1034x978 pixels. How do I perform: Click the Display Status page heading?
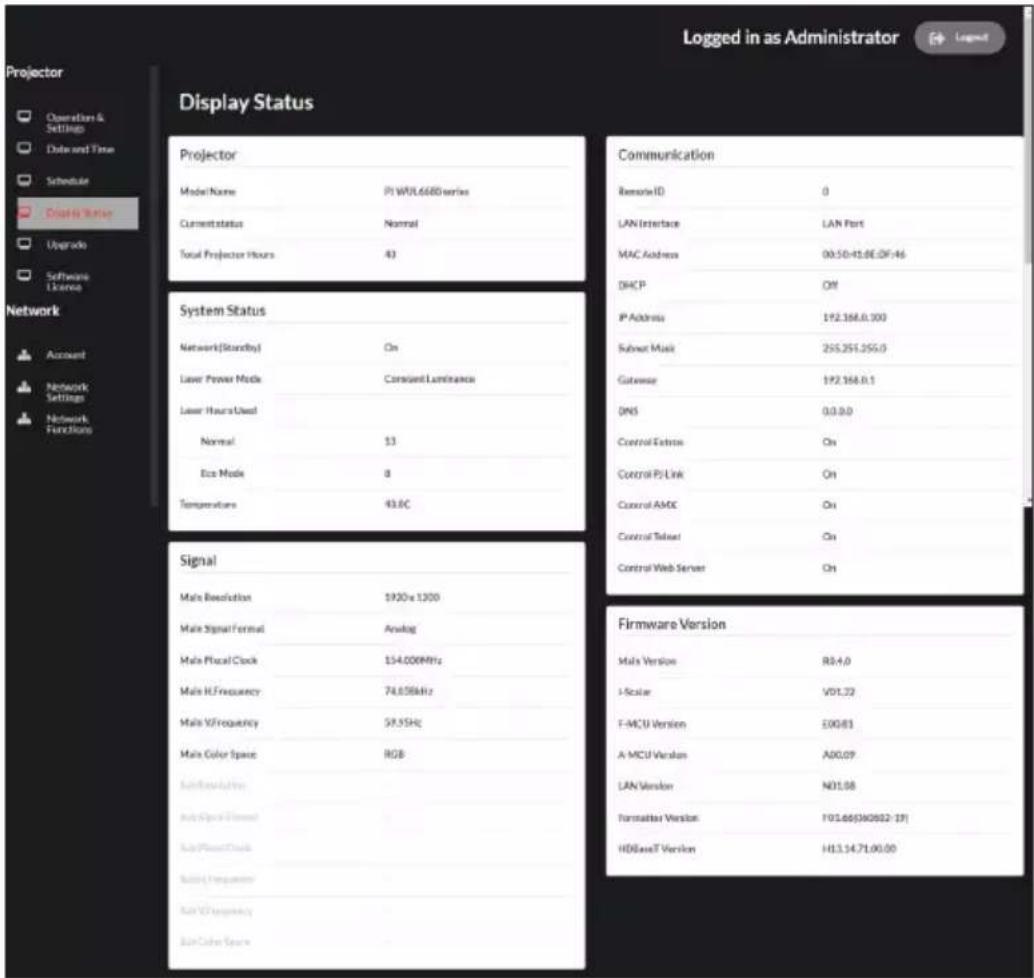point(246,102)
